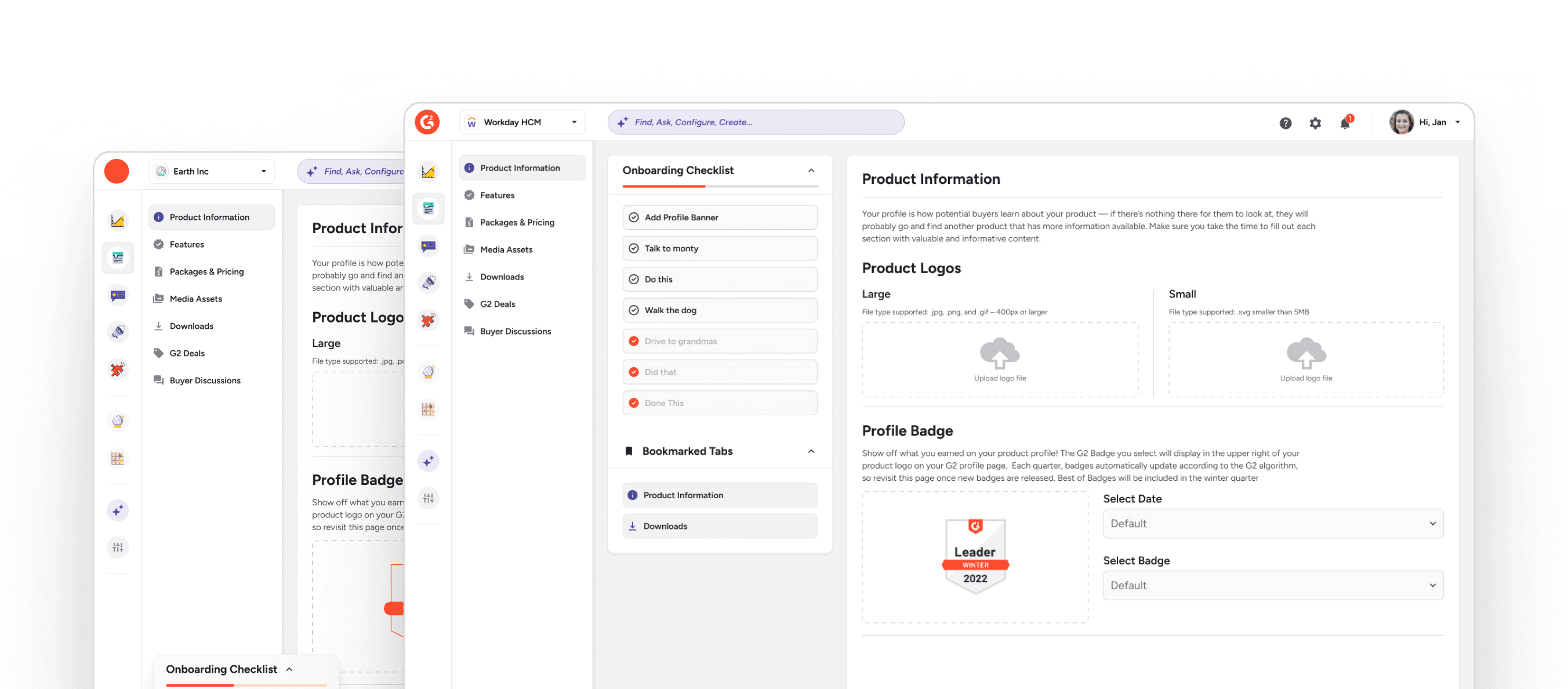The height and width of the screenshot is (689, 1568).
Task: Open the Workday HCM product dropdown
Action: point(522,122)
